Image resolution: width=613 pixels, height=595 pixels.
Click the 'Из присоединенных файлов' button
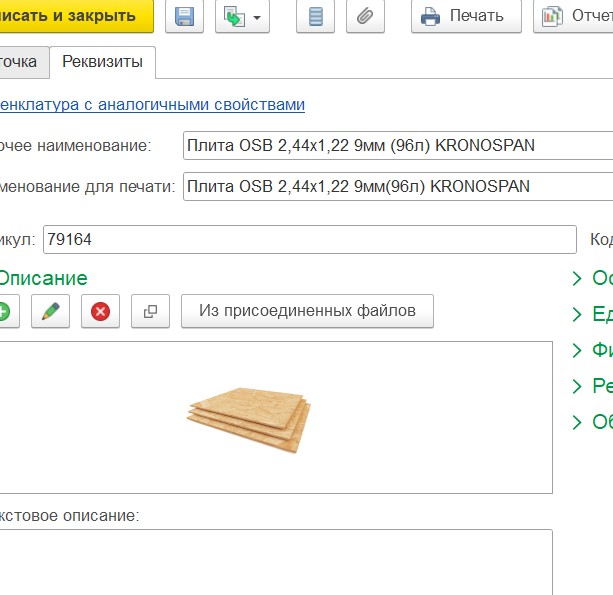coord(307,311)
